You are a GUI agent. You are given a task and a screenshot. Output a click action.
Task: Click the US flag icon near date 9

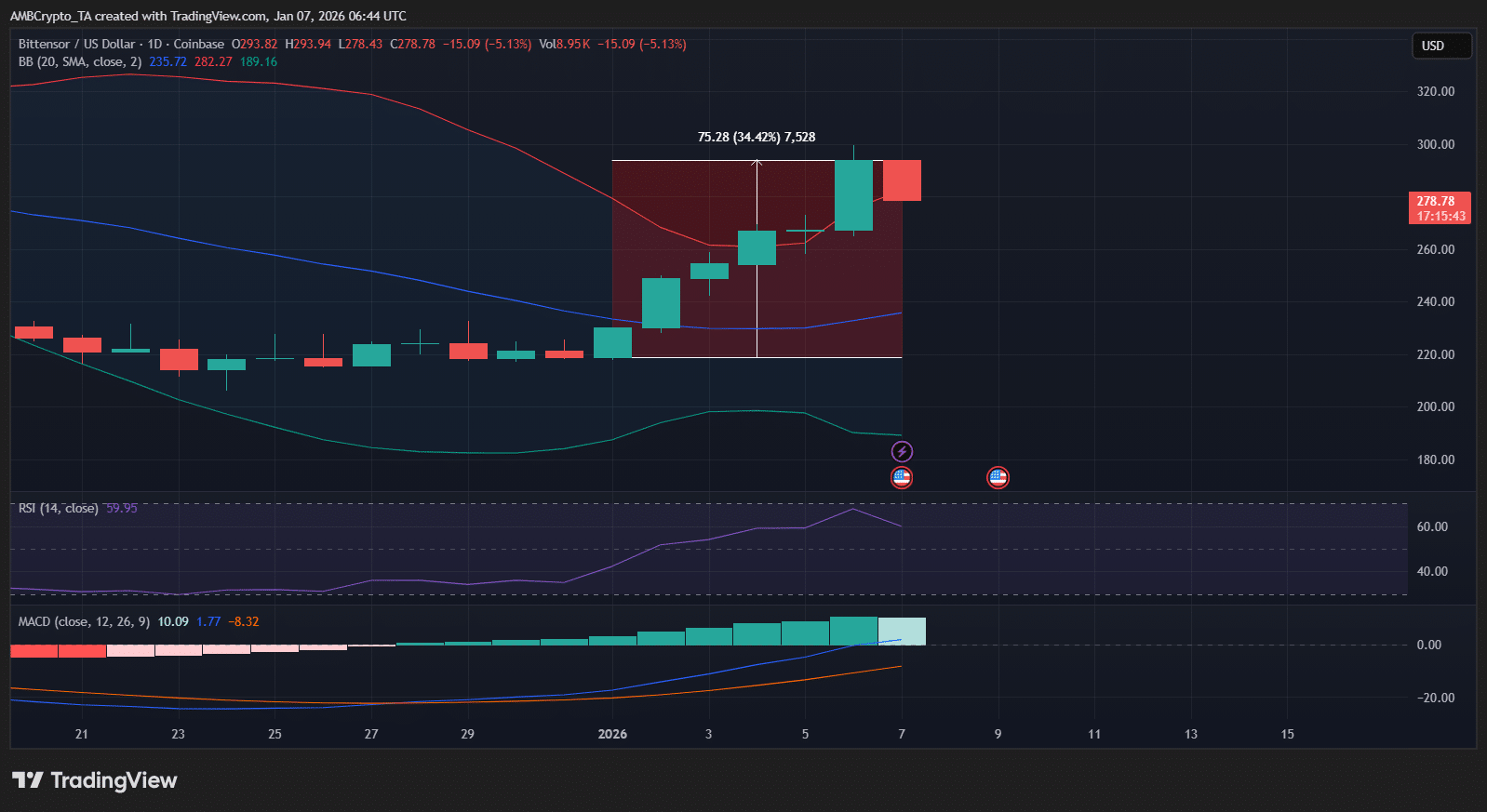[x=998, y=478]
